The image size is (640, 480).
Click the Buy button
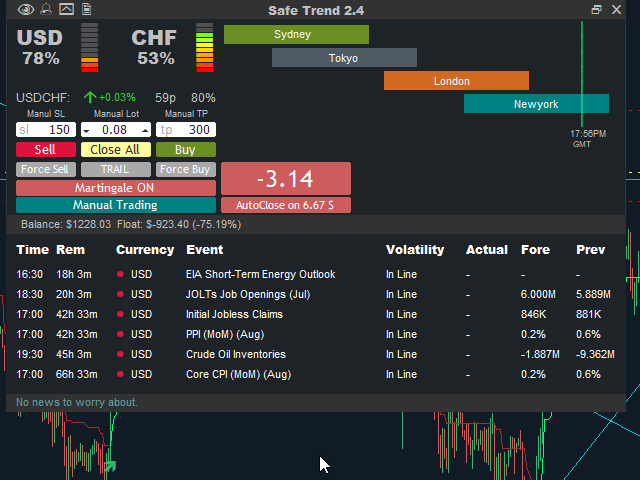[186, 149]
